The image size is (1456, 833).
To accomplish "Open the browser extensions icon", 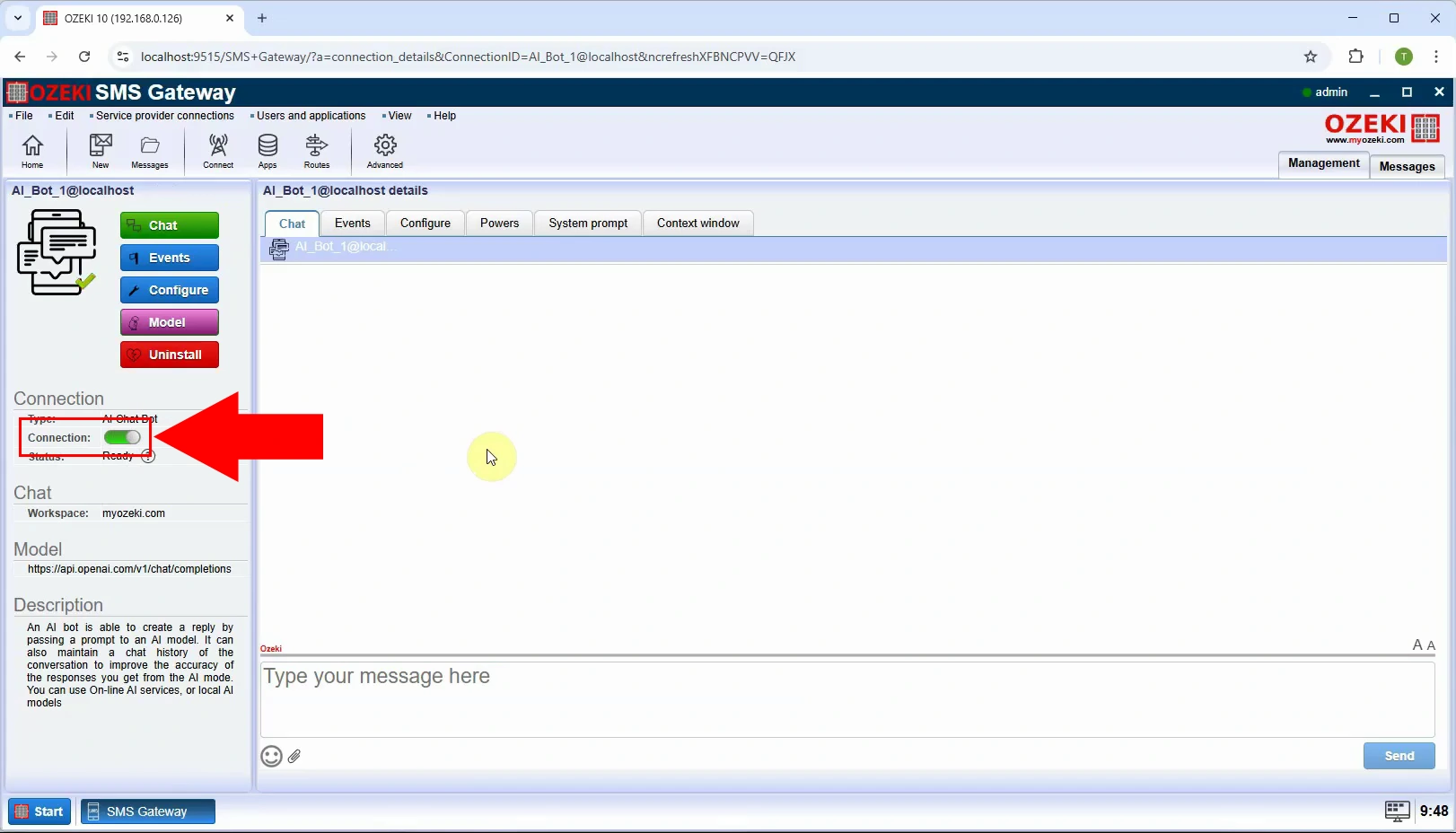I will pyautogui.click(x=1356, y=57).
